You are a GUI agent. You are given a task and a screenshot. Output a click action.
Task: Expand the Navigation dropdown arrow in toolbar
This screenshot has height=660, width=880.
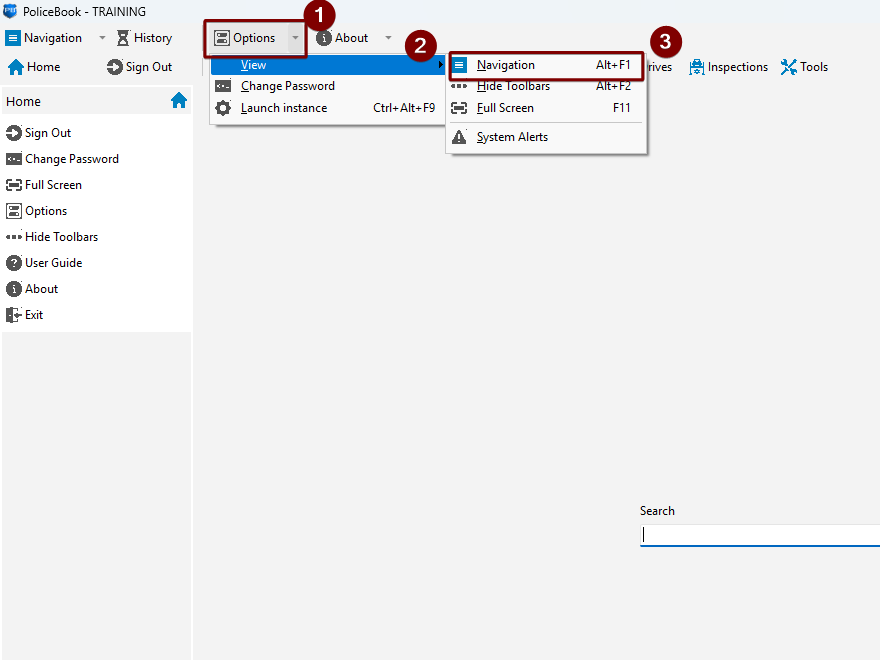[x=102, y=38]
